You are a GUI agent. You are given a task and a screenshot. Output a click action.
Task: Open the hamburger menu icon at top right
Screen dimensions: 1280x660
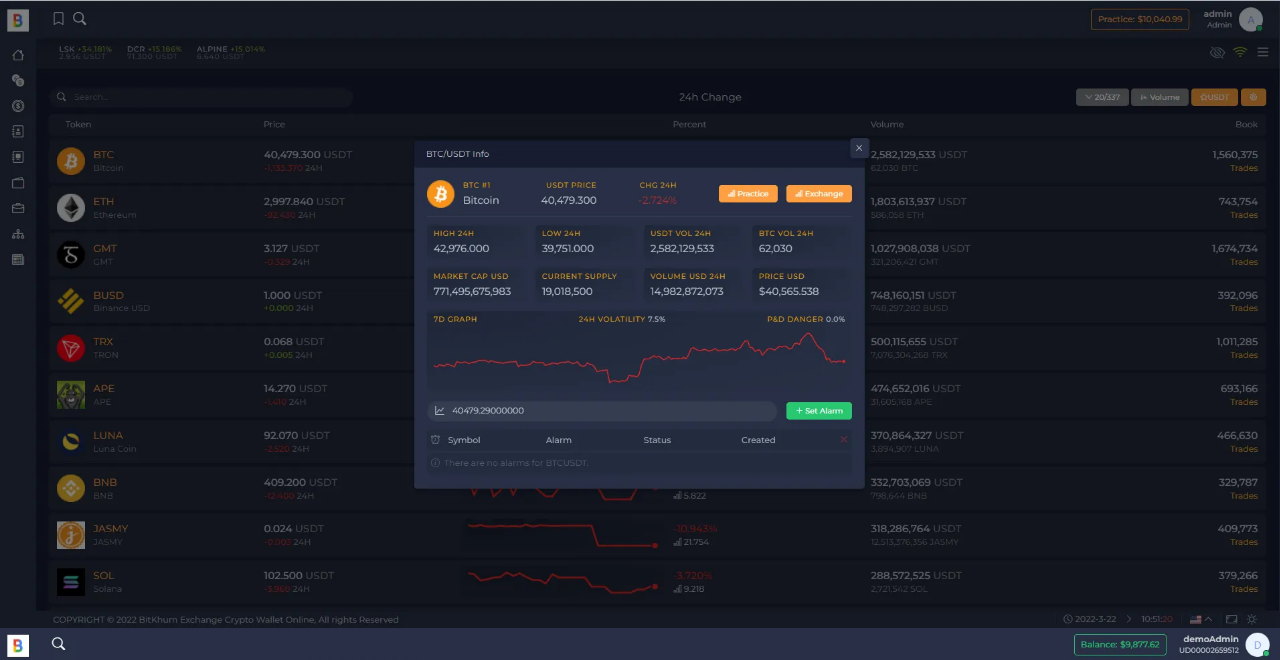(1263, 52)
